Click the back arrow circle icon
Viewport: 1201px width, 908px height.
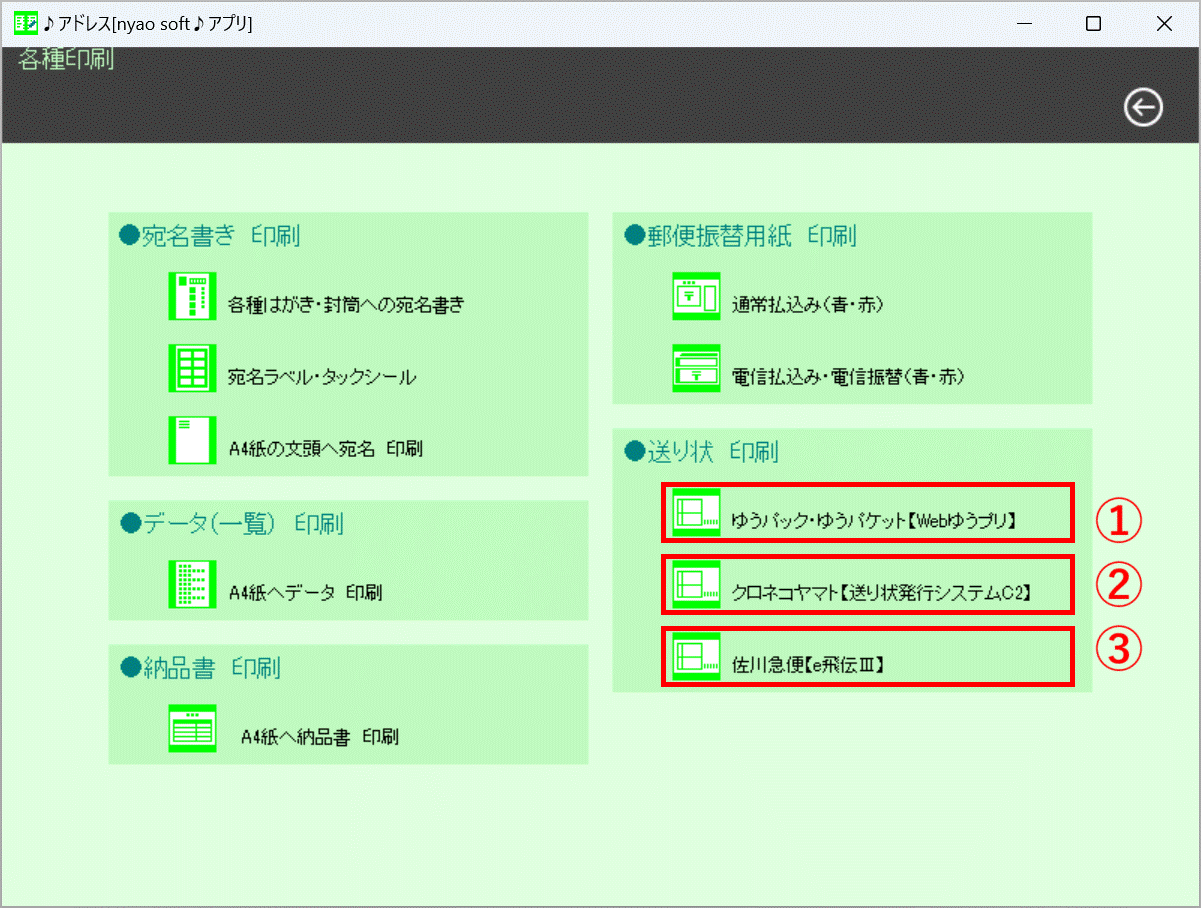1143,107
